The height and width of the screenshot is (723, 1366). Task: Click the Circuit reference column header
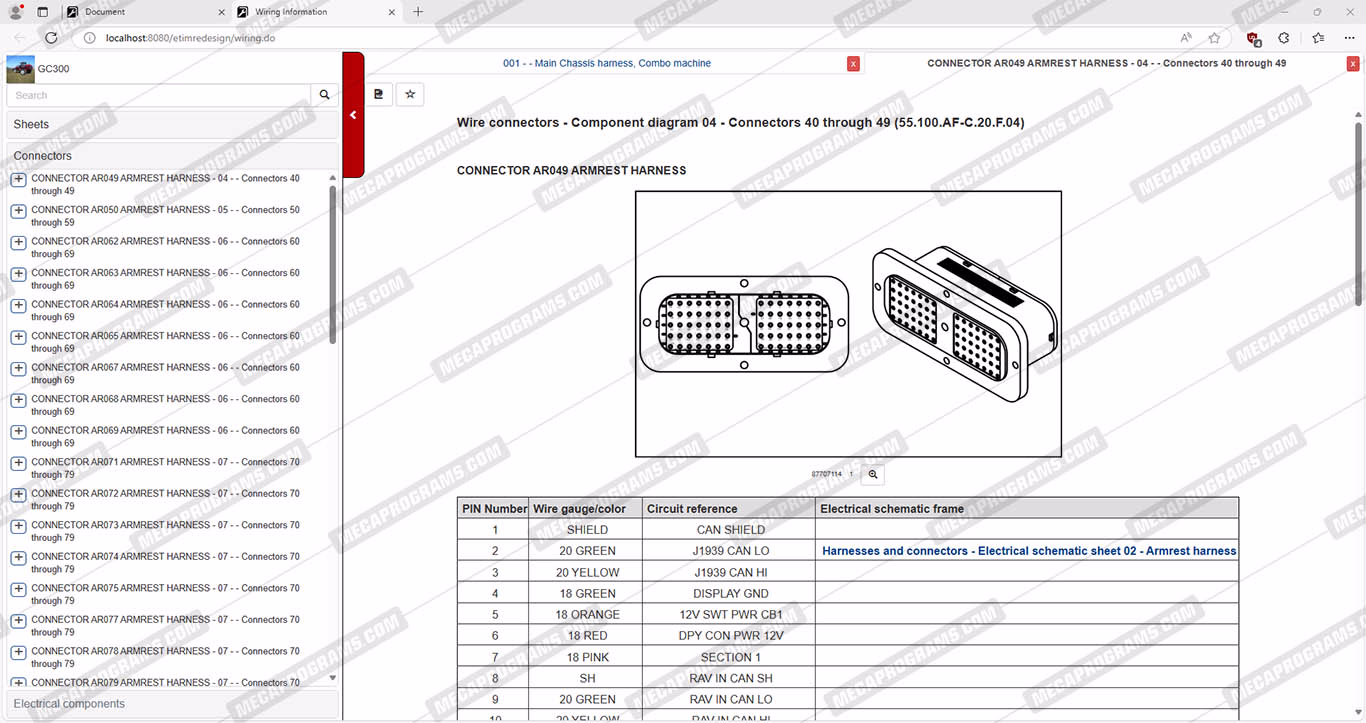click(x=728, y=508)
